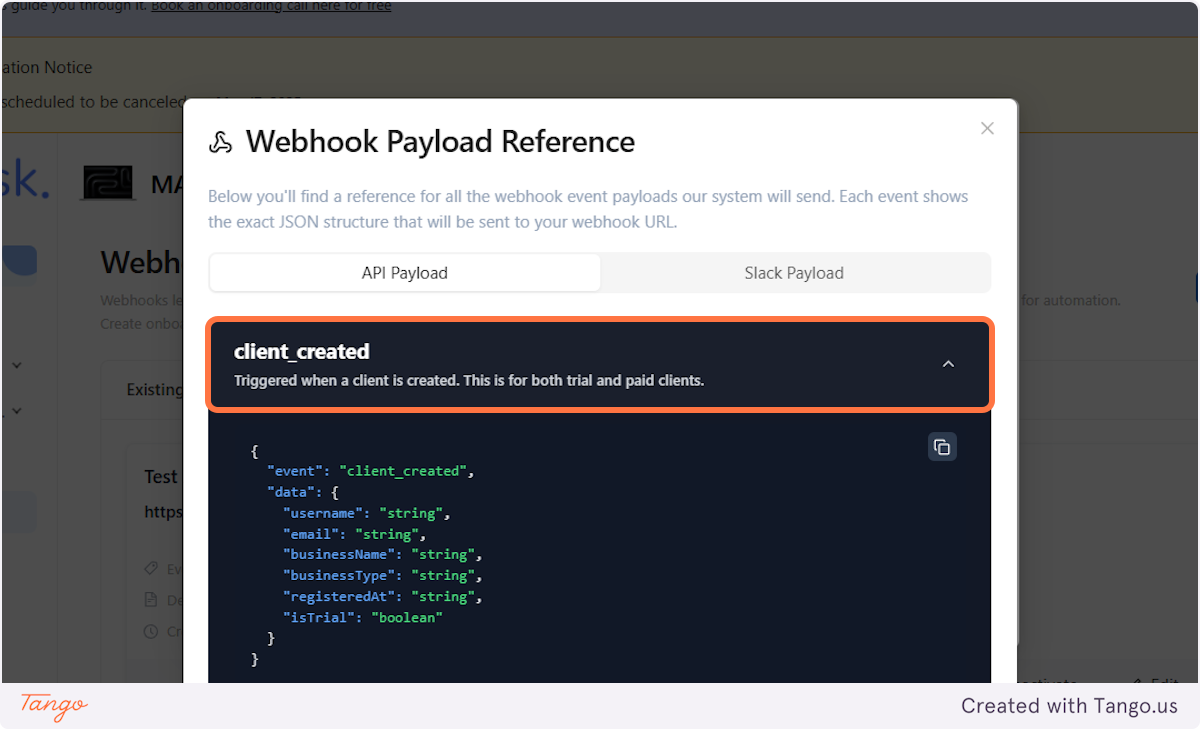Click the "email": "string" line
This screenshot has height=729, width=1200.
pos(355,534)
